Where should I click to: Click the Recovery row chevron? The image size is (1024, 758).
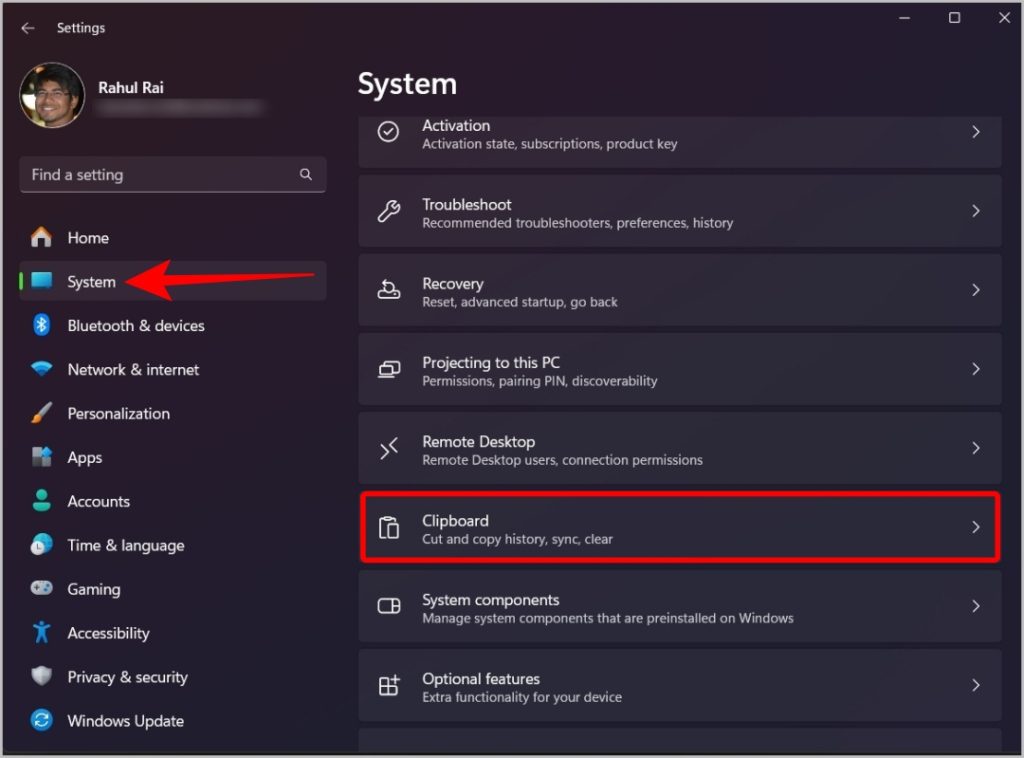976,290
